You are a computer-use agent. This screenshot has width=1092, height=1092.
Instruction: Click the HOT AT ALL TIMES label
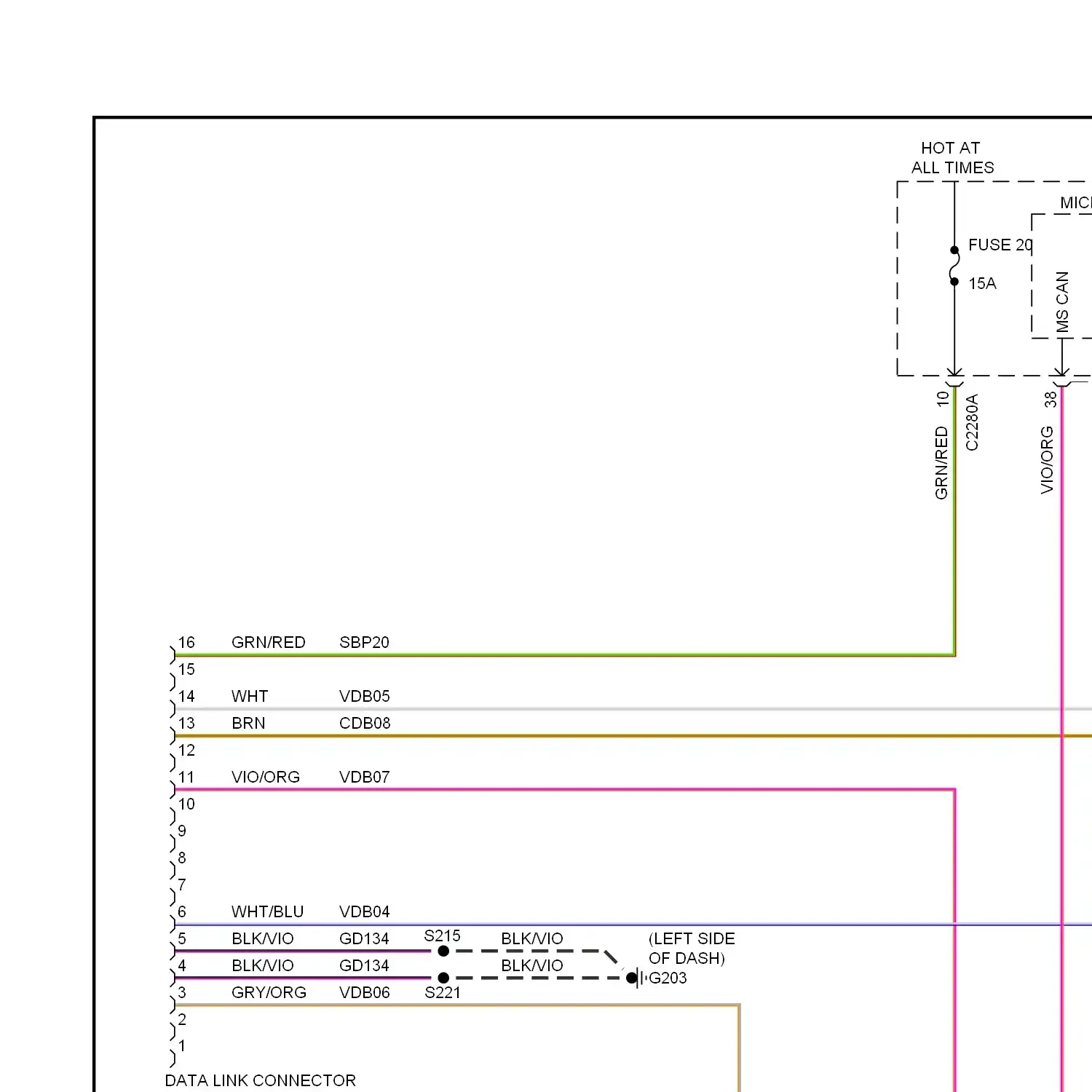coord(952,158)
